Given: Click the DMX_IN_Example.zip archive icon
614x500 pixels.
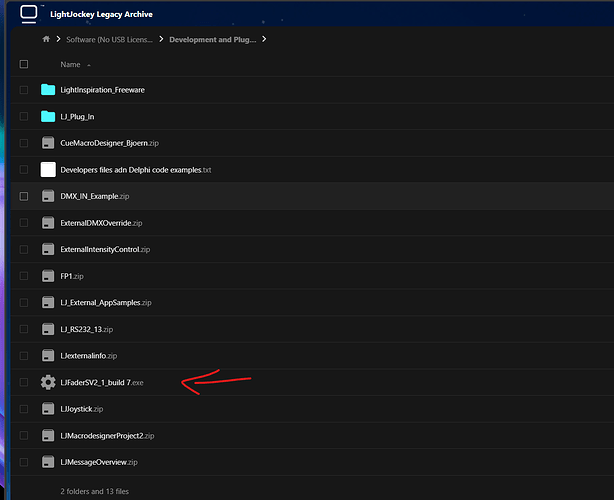Looking at the screenshot, I should click(48, 196).
